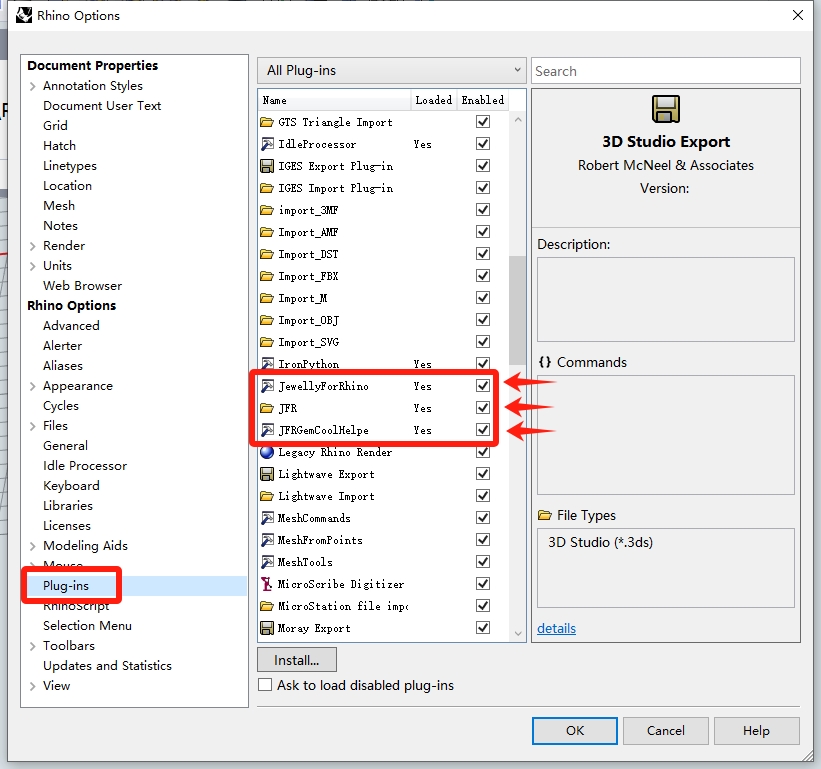Click the MeshFromPoints plug-in icon
The width and height of the screenshot is (821, 769).
click(267, 540)
